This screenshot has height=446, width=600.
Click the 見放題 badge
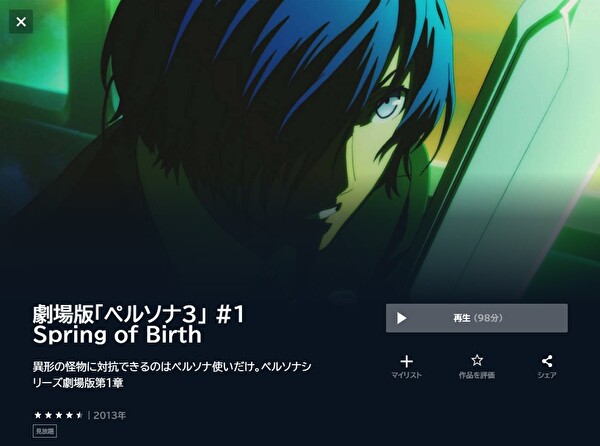click(x=45, y=431)
